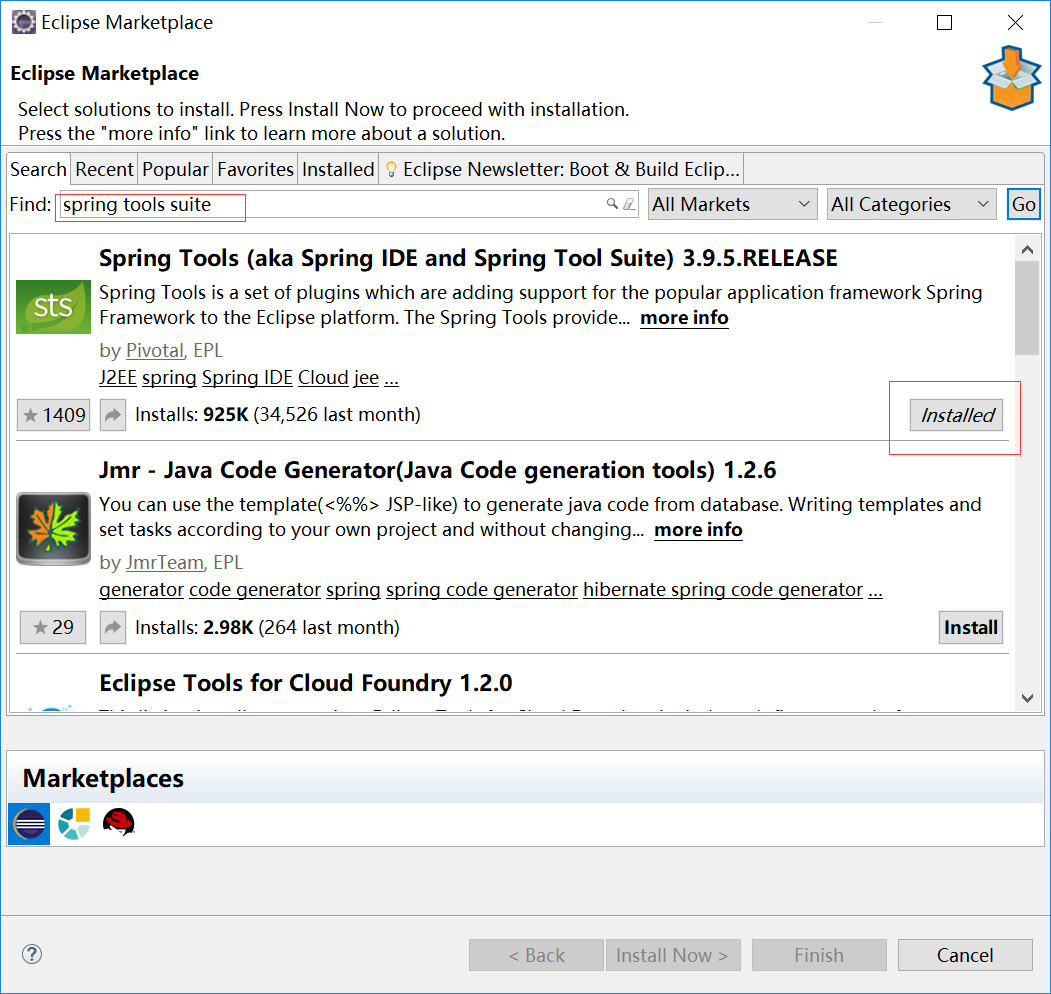Open the All Markets dropdown
This screenshot has width=1051, height=994.
[x=733, y=204]
